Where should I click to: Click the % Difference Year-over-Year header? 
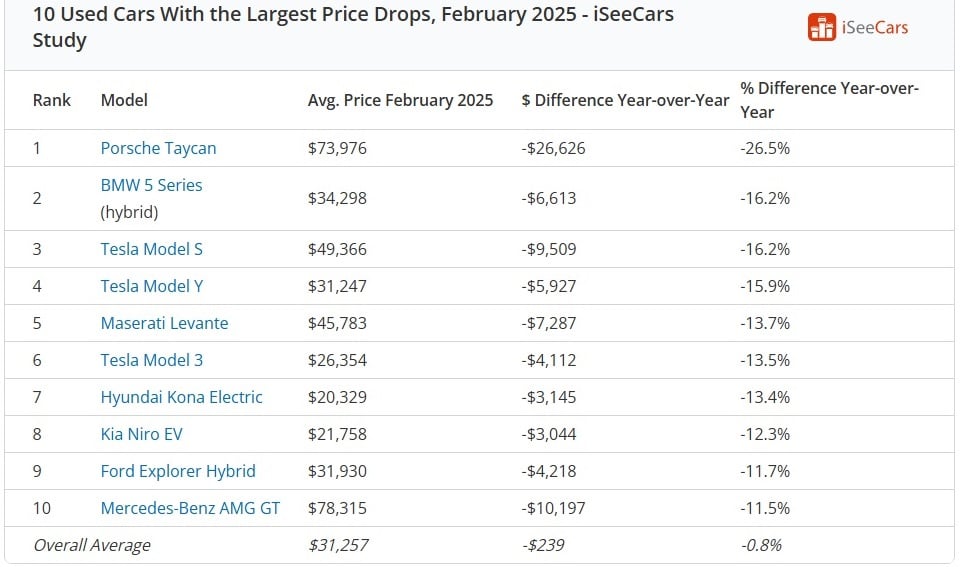coord(828,100)
